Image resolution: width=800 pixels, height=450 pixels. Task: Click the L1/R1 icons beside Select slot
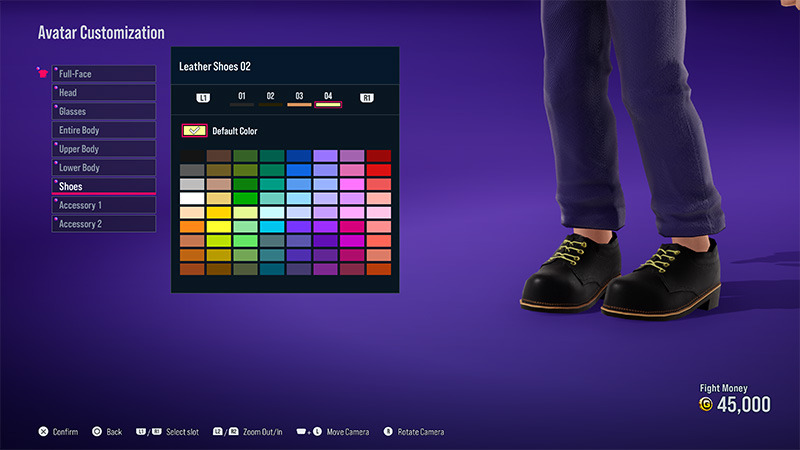point(148,432)
